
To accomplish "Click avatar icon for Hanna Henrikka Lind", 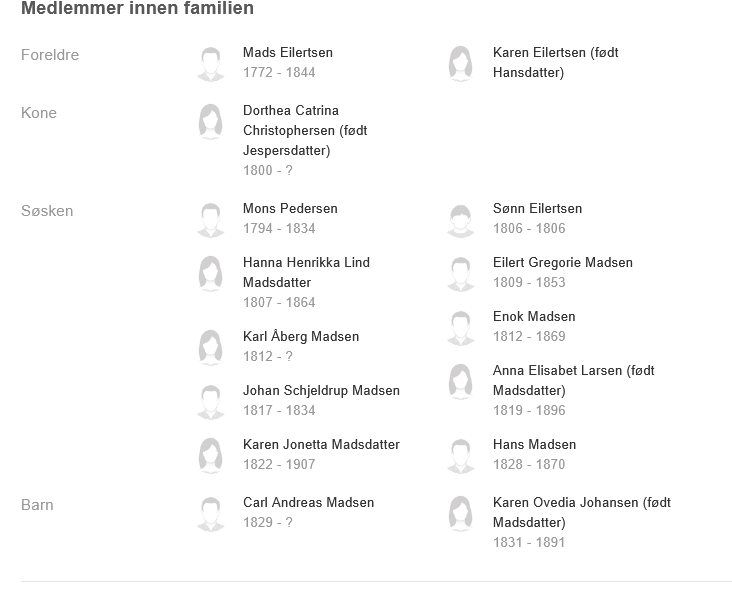I will tap(210, 273).
